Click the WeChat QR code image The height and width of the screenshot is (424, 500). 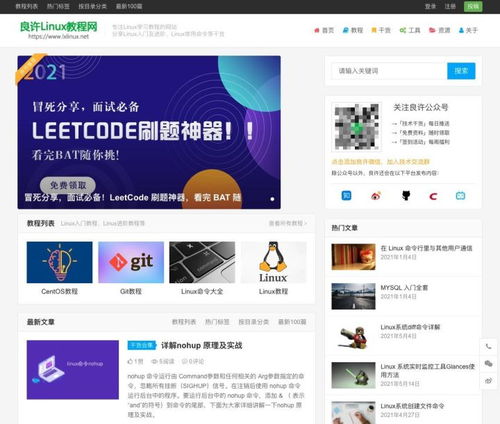click(357, 127)
